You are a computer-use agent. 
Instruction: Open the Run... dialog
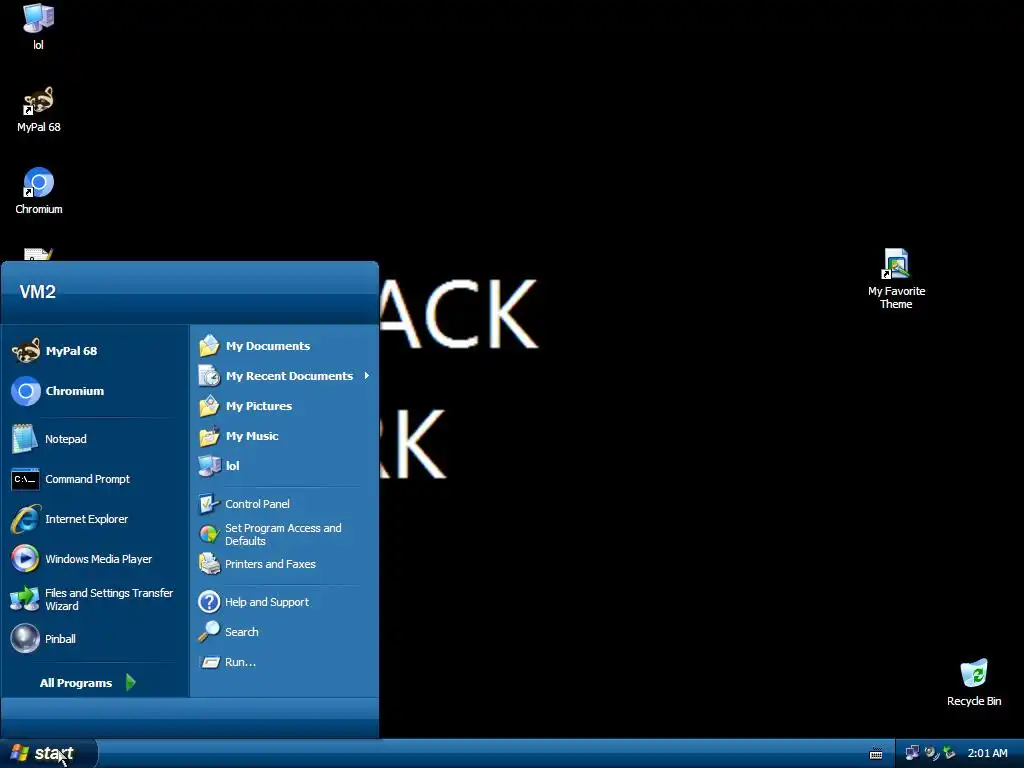pyautogui.click(x=284, y=662)
